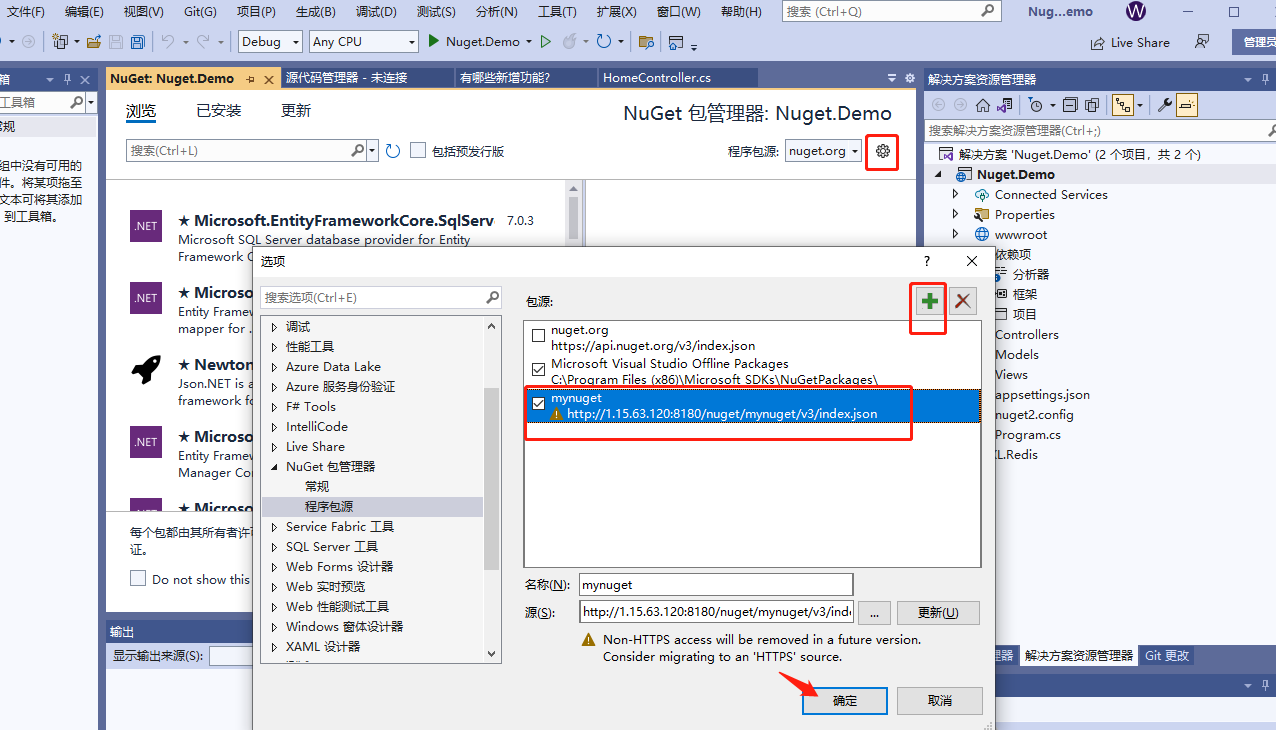This screenshot has width=1276, height=730.
Task: Open the HomeController.cs tab
Action: [657, 78]
